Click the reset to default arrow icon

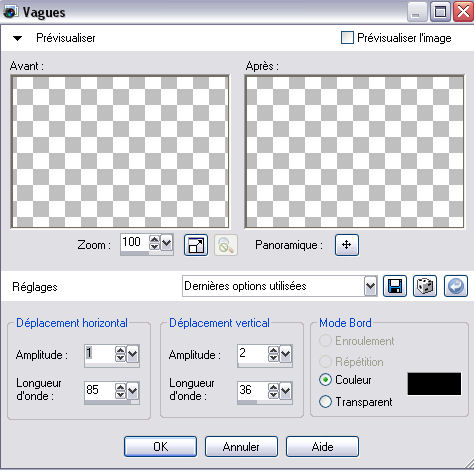(x=456, y=286)
